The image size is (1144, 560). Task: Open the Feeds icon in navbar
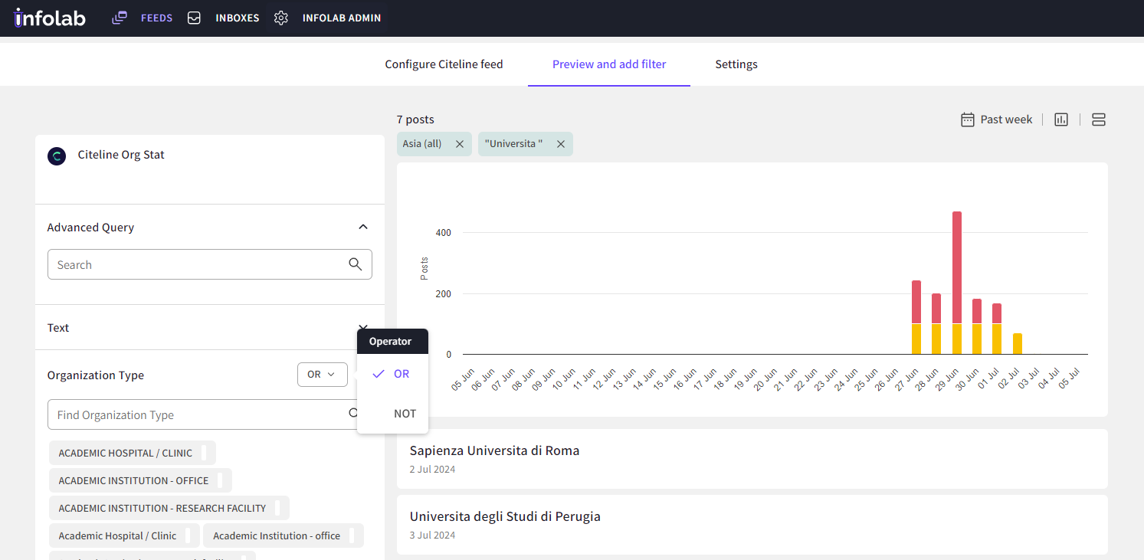[119, 18]
